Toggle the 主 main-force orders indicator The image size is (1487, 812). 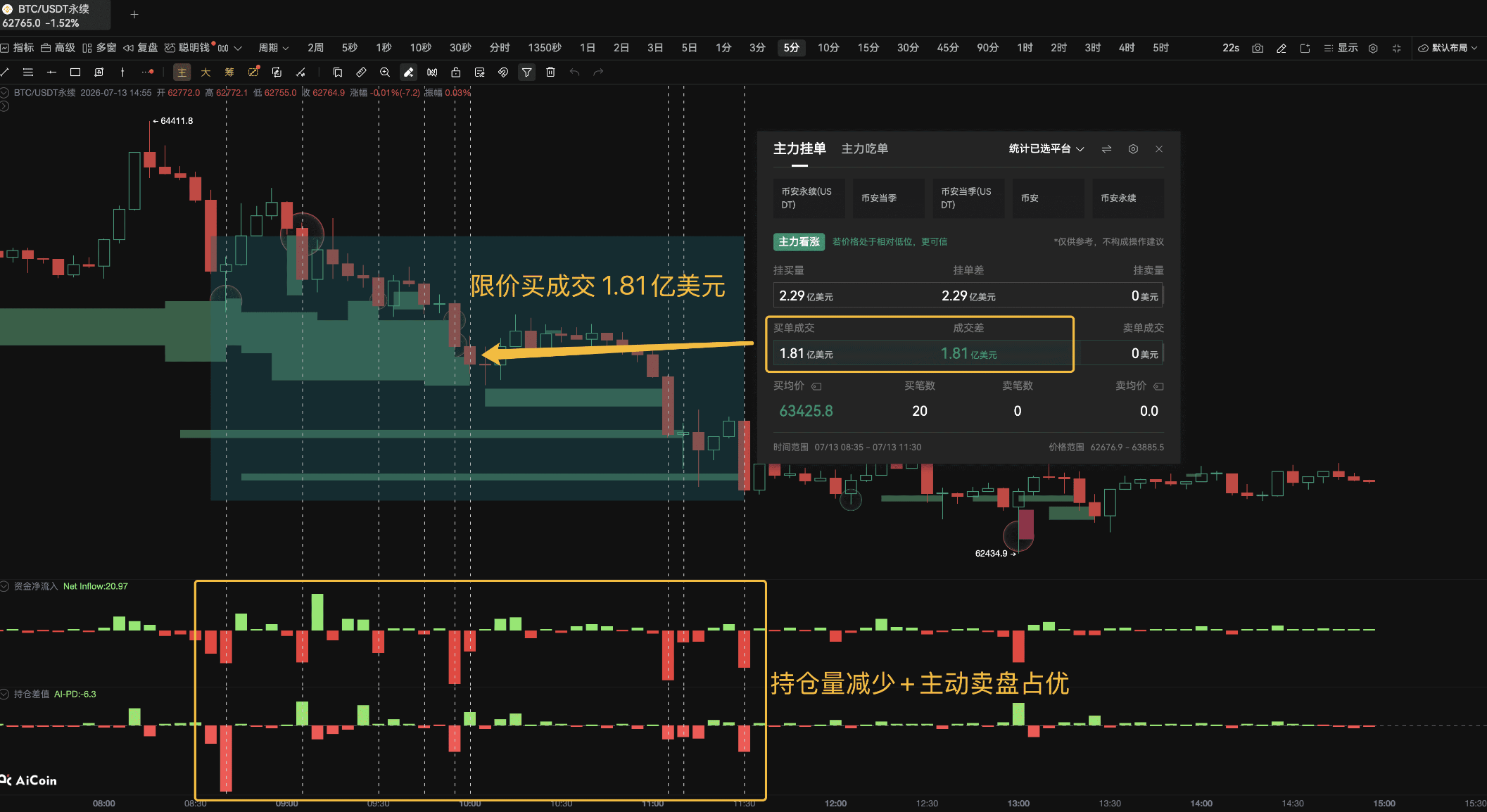pyautogui.click(x=182, y=72)
